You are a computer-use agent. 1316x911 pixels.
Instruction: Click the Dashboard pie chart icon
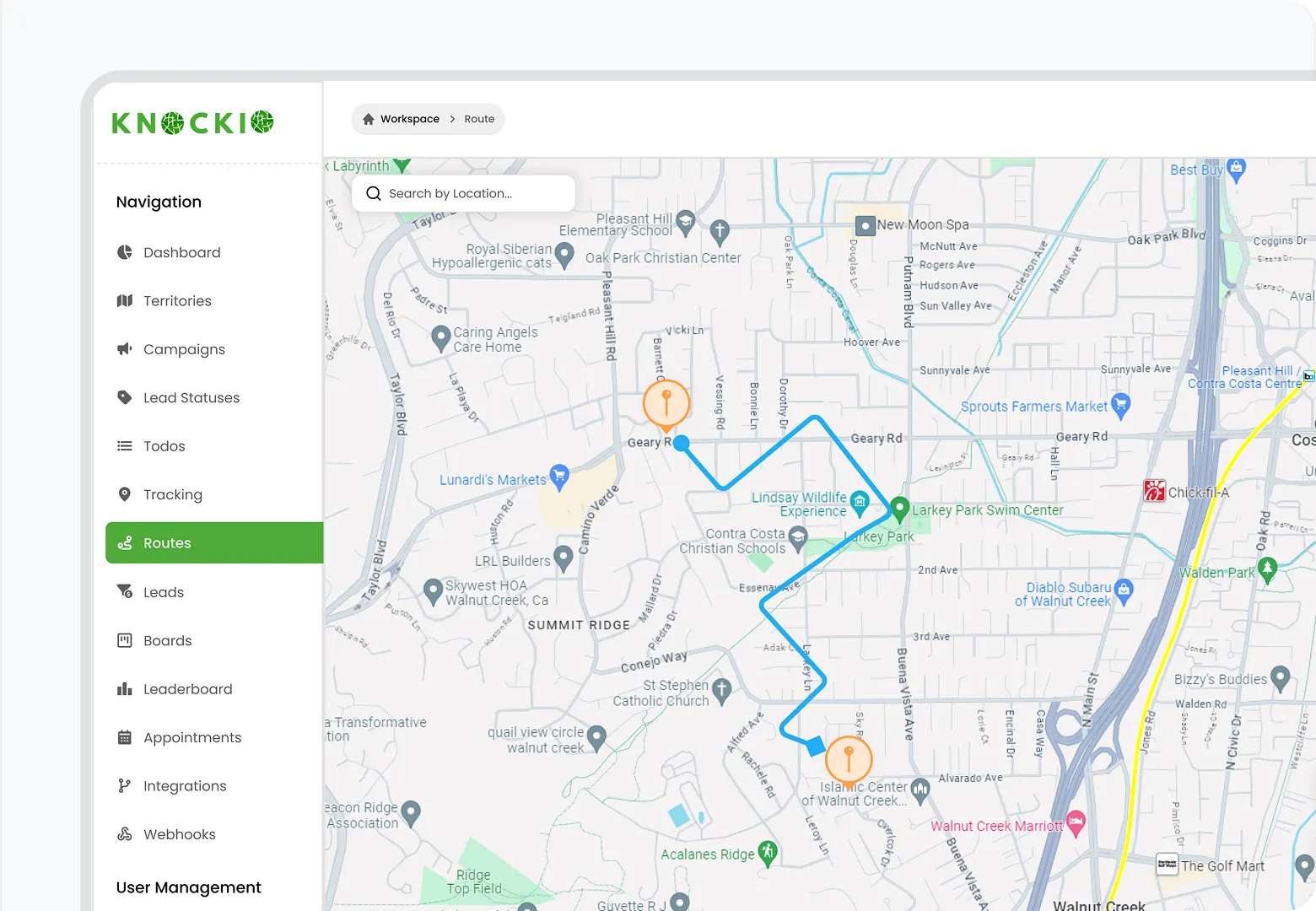pos(125,252)
